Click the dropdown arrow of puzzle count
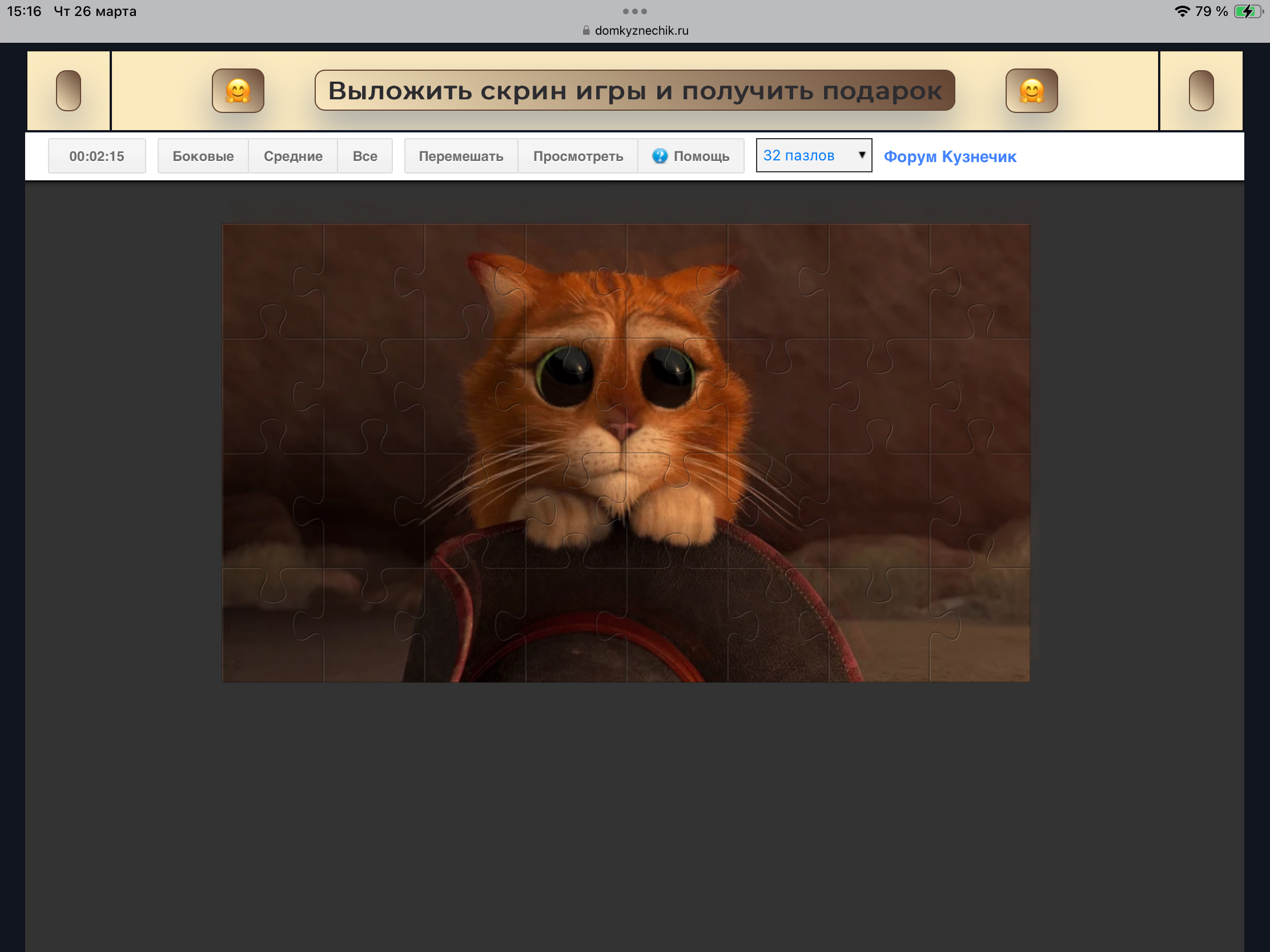The height and width of the screenshot is (952, 1270). click(x=861, y=155)
